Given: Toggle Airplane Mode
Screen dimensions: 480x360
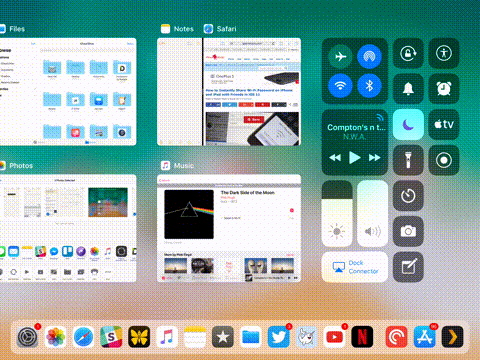Looking at the screenshot, I should (340, 56).
